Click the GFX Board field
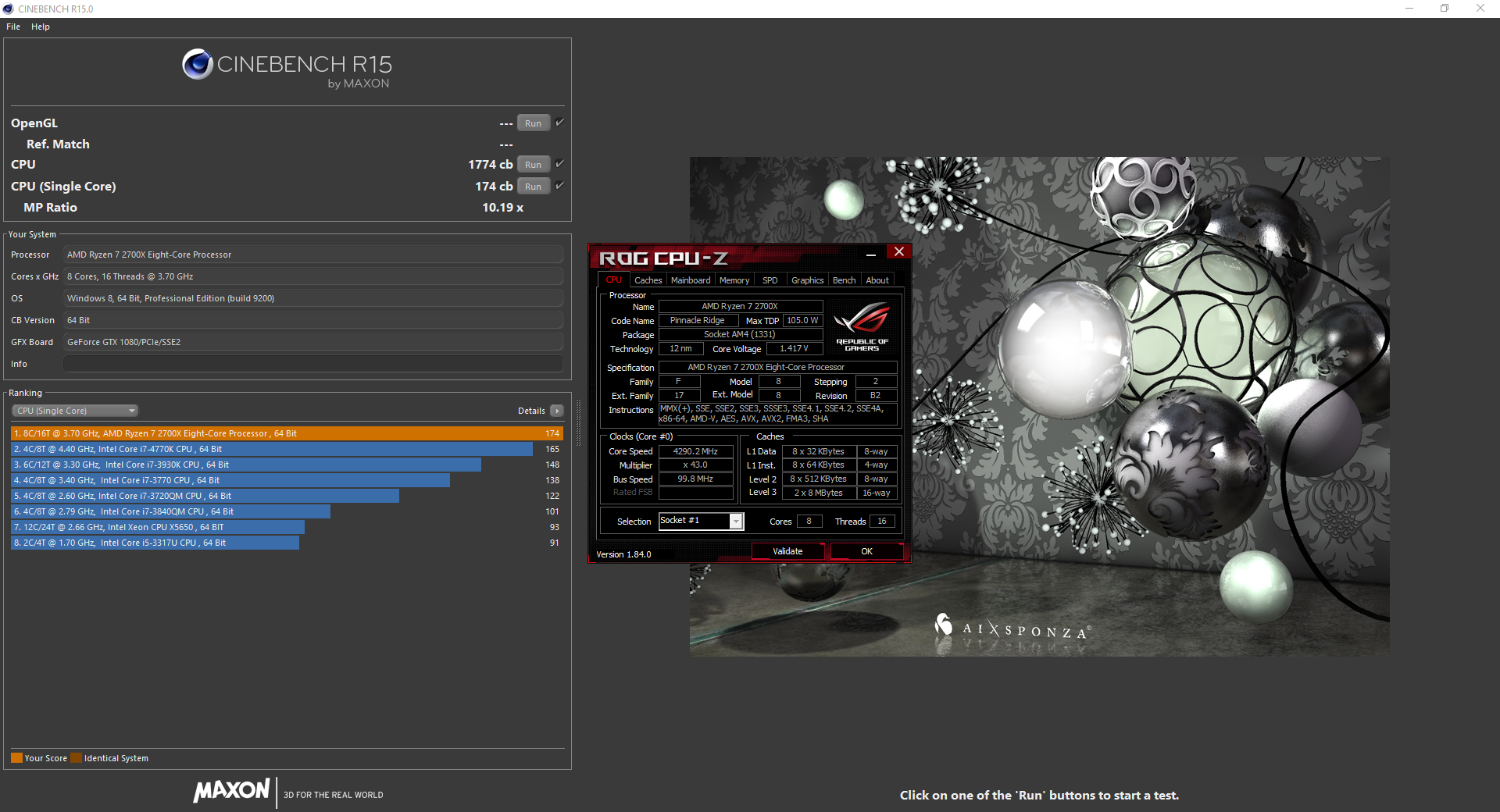The image size is (1500, 812). coord(313,342)
